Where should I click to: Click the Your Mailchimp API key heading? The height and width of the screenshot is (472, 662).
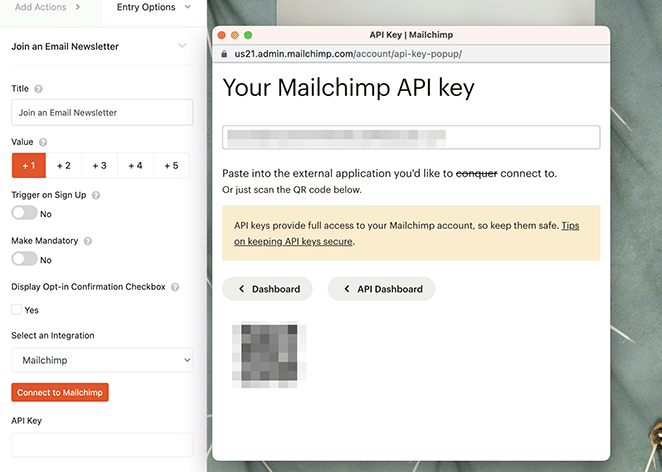(348, 88)
